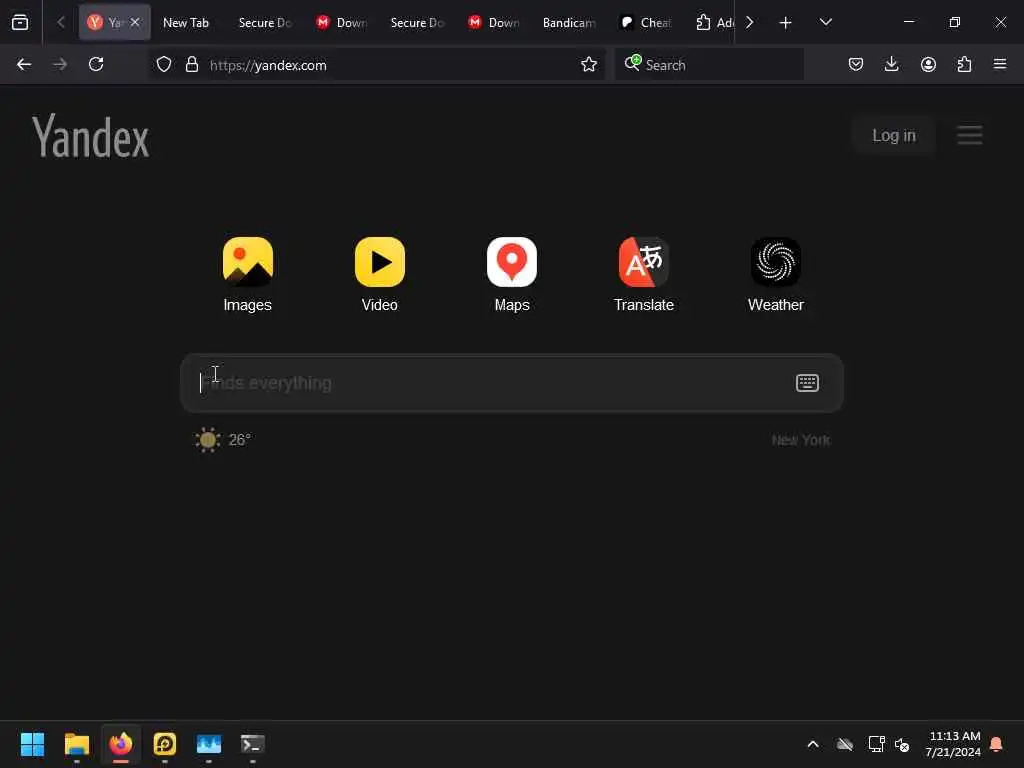Click Firefox icon in taskbar

[x=121, y=744]
